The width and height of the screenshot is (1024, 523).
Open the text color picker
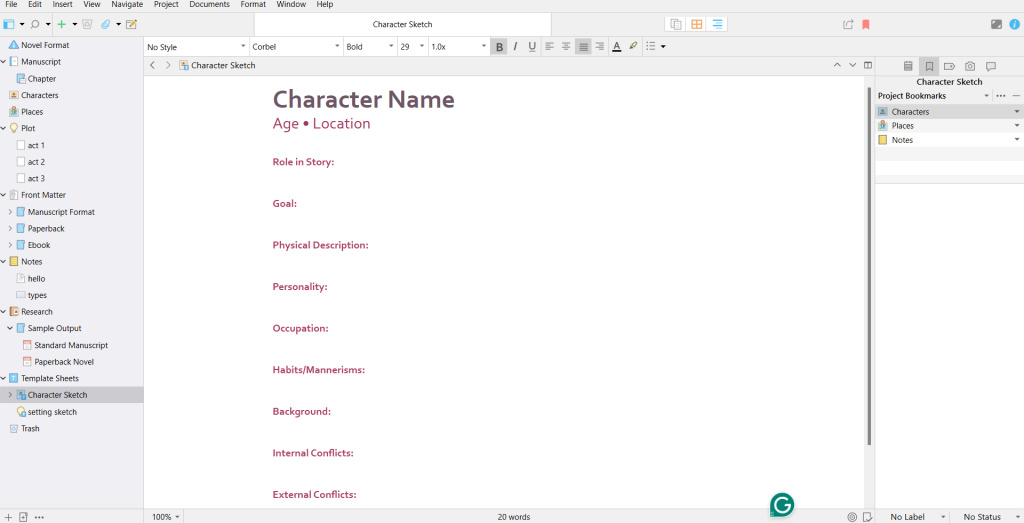(x=616, y=47)
